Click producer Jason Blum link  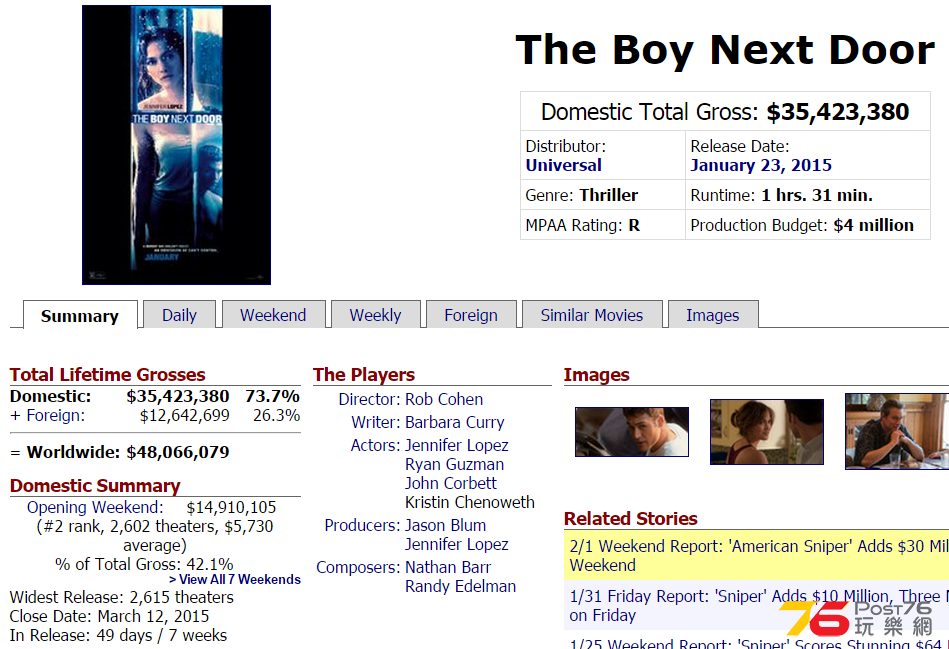[x=445, y=525]
